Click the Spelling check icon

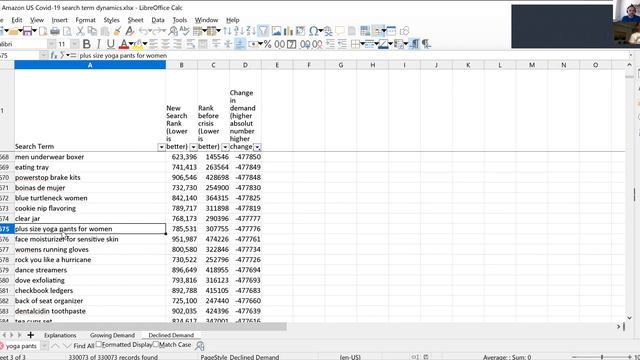click(x=184, y=31)
